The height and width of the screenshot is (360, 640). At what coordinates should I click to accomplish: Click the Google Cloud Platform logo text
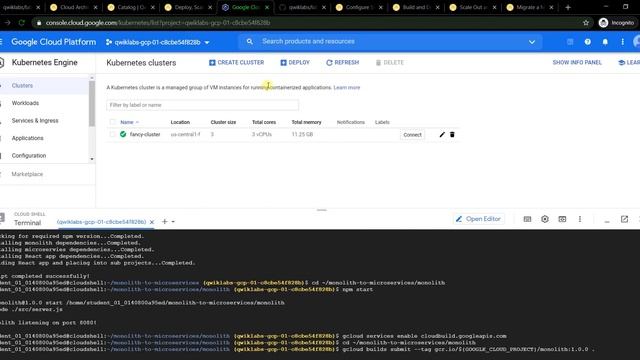(53, 42)
